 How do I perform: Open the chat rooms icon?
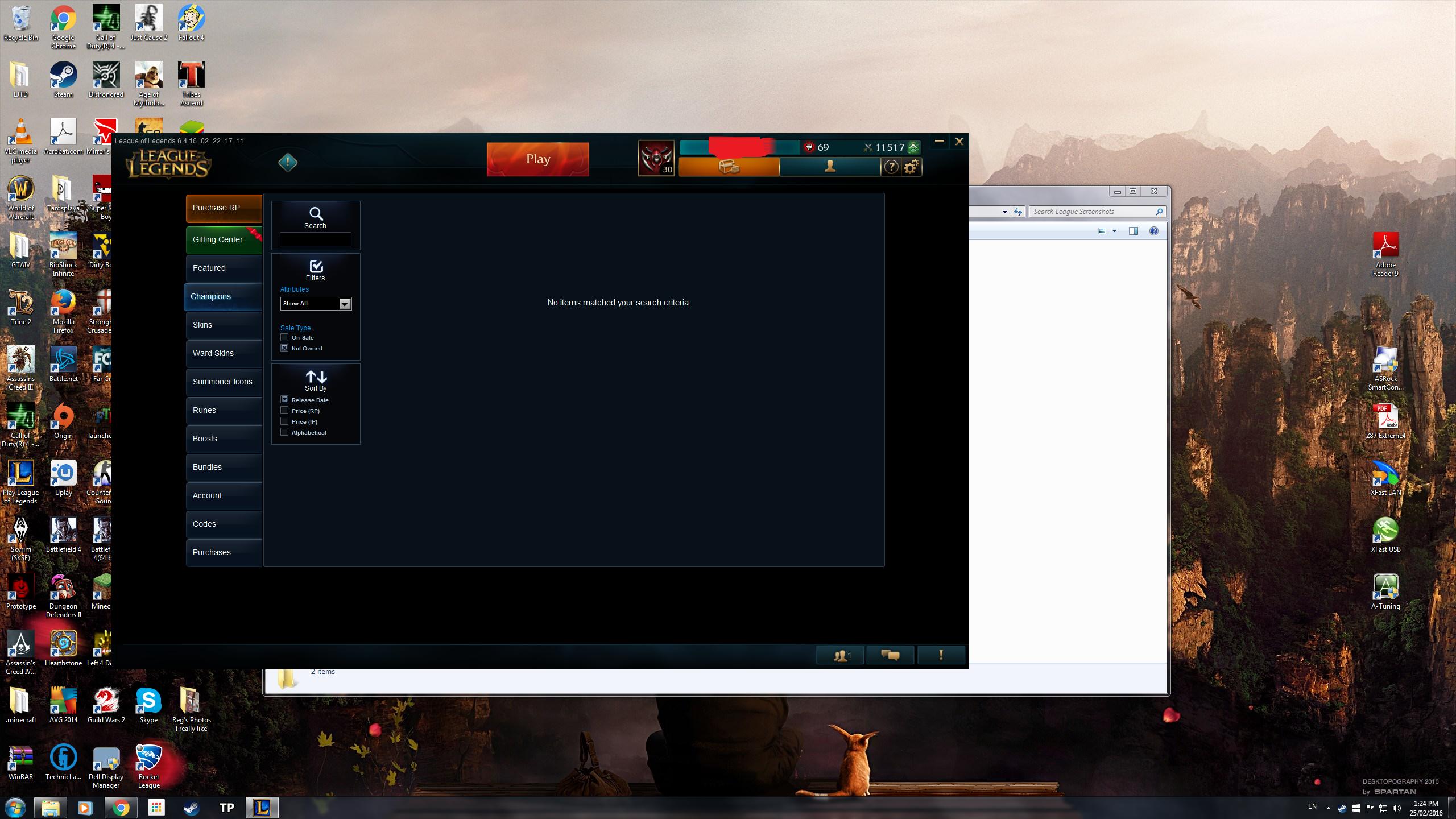point(890,655)
